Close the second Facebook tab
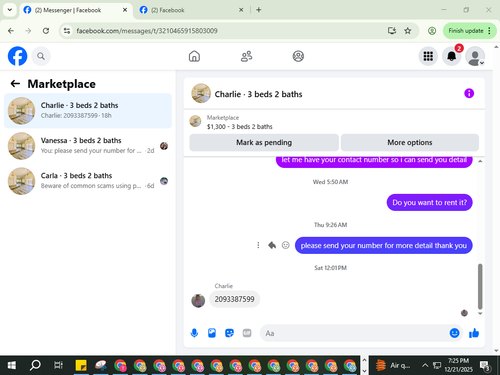 [241, 10]
